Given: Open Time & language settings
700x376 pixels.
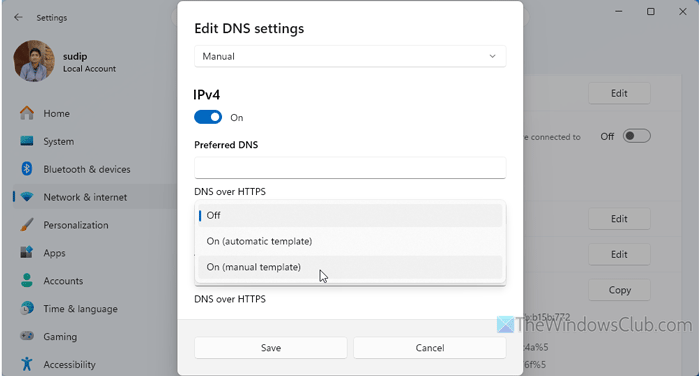Looking at the screenshot, I should point(80,309).
